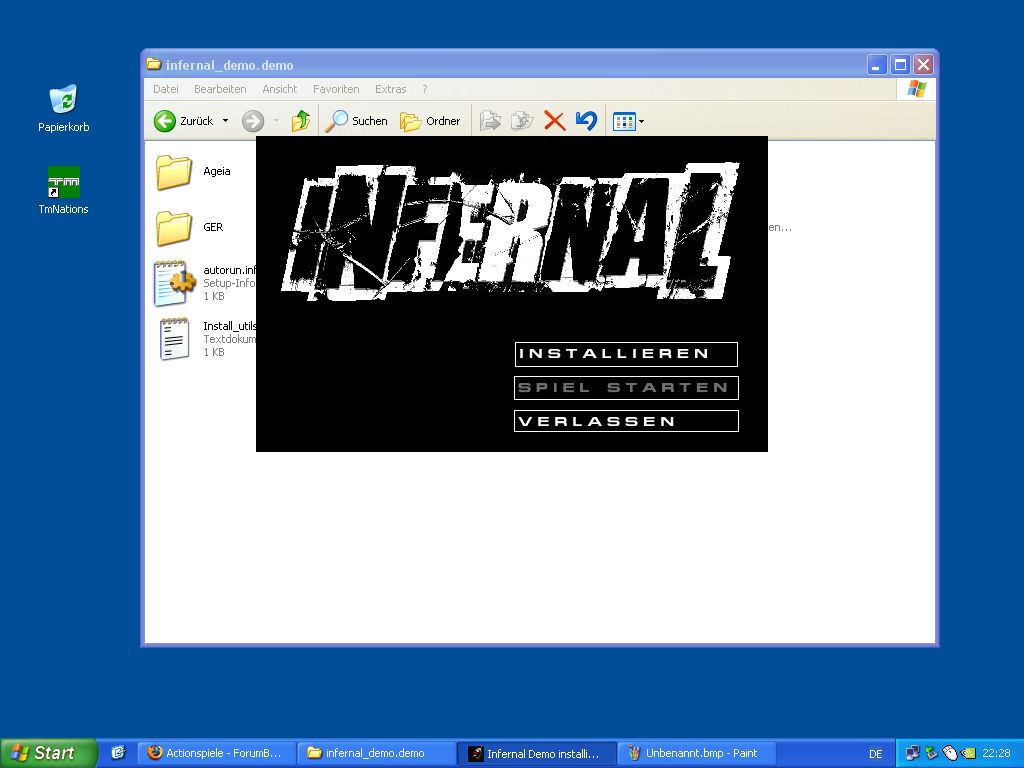Click the Copy To folder toolbar icon
This screenshot has height=768, width=1024.
click(x=522, y=121)
